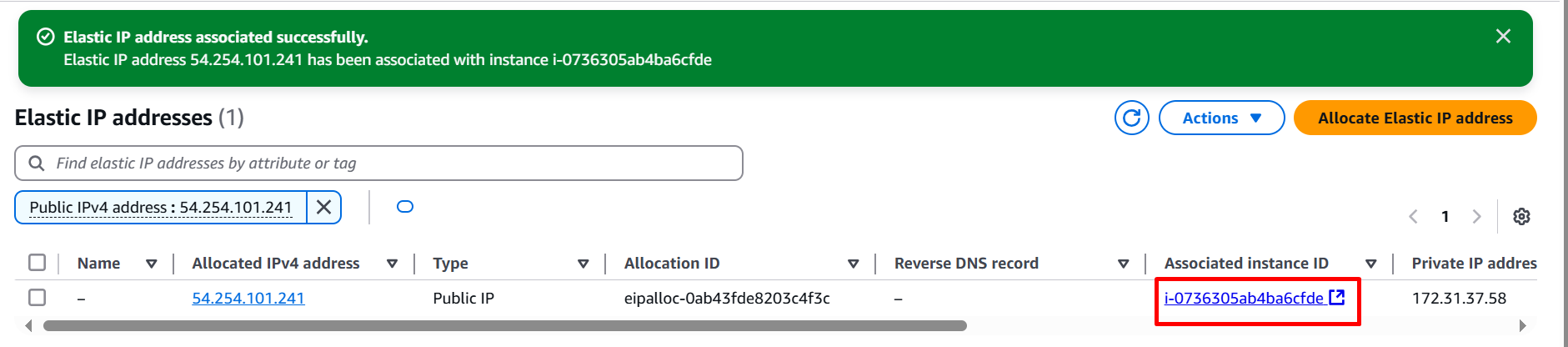The height and width of the screenshot is (347, 1568).
Task: Remove the Public IPv4 address filter
Action: click(x=324, y=207)
